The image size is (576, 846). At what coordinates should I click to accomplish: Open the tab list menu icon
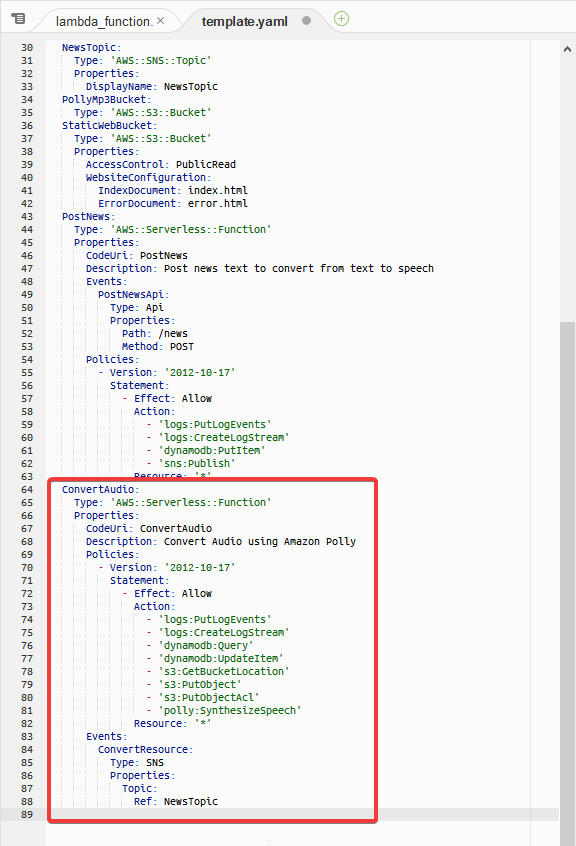coord(18,19)
